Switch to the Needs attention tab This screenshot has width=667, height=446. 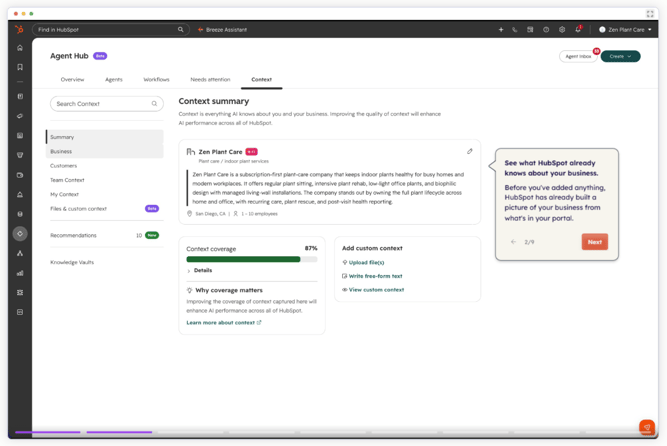tap(210, 80)
